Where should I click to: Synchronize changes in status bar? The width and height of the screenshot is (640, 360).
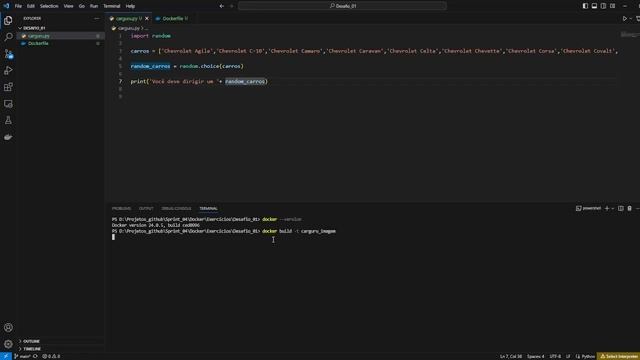[36, 356]
